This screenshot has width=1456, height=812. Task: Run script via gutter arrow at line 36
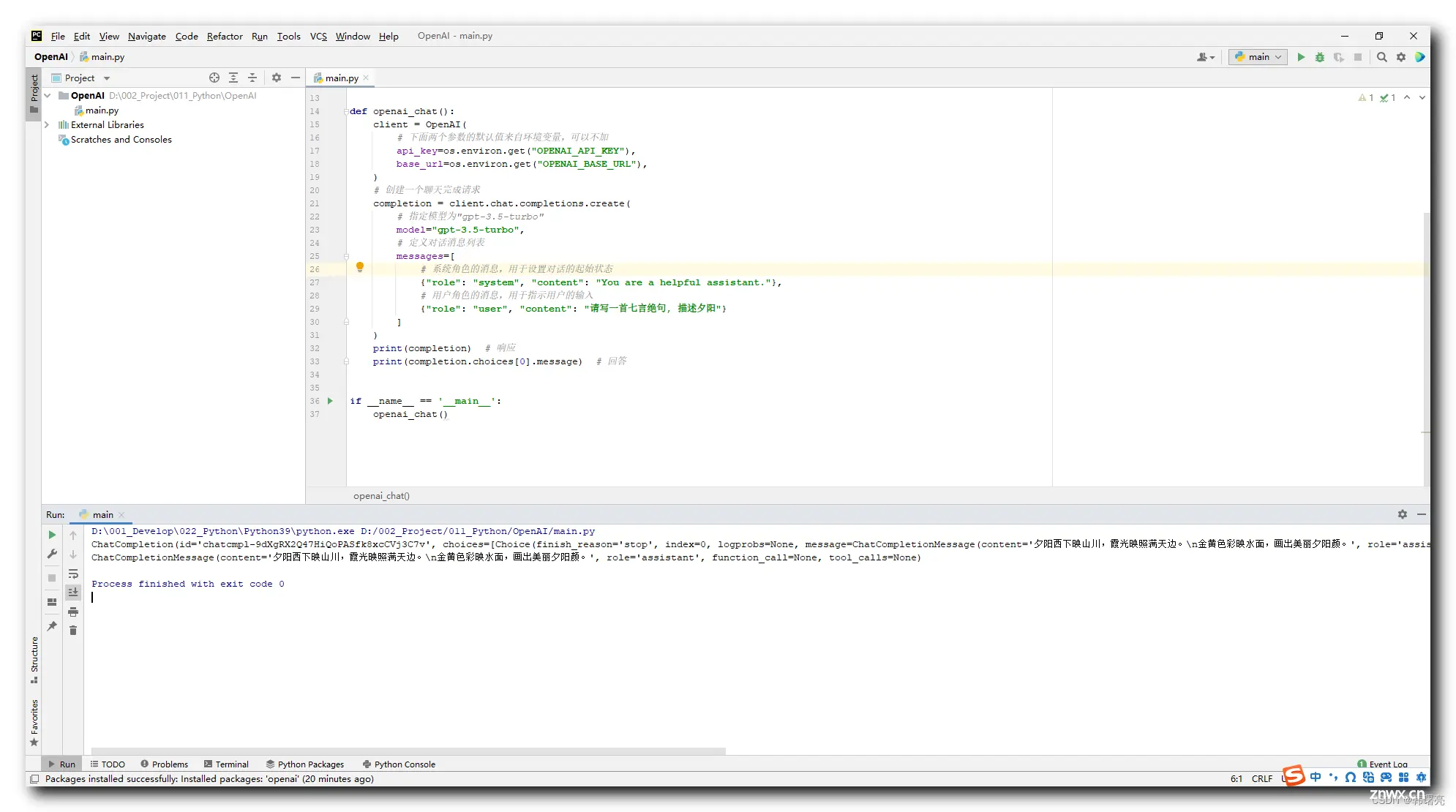pos(330,401)
